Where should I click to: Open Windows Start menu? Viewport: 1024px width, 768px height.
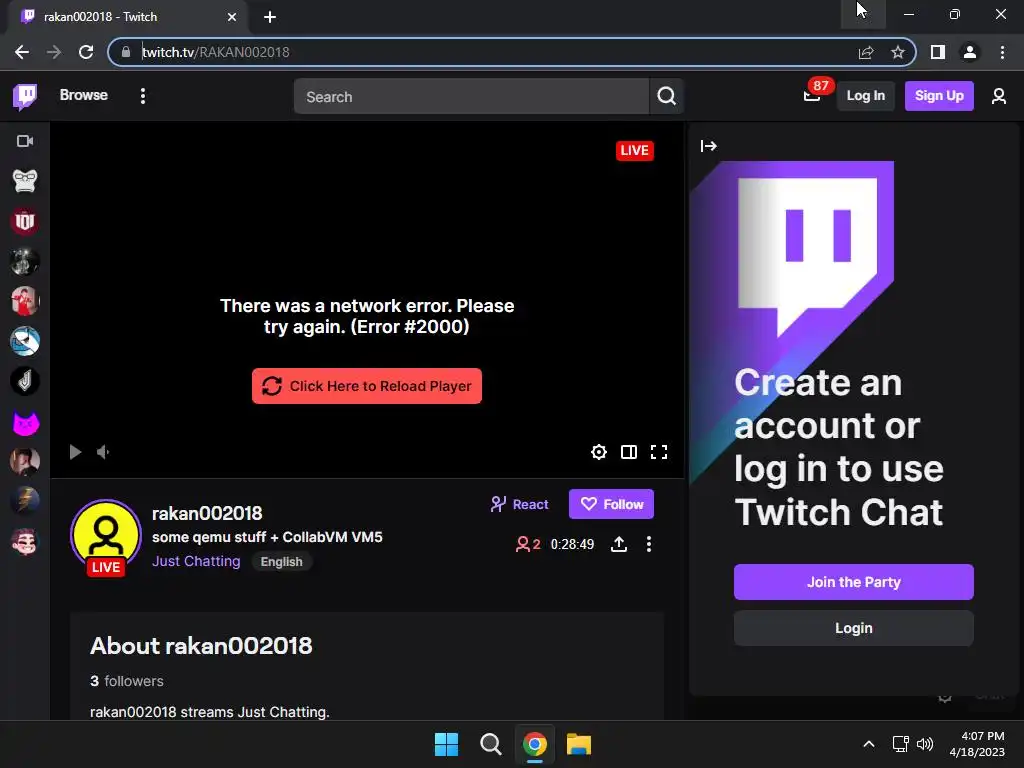(x=447, y=744)
